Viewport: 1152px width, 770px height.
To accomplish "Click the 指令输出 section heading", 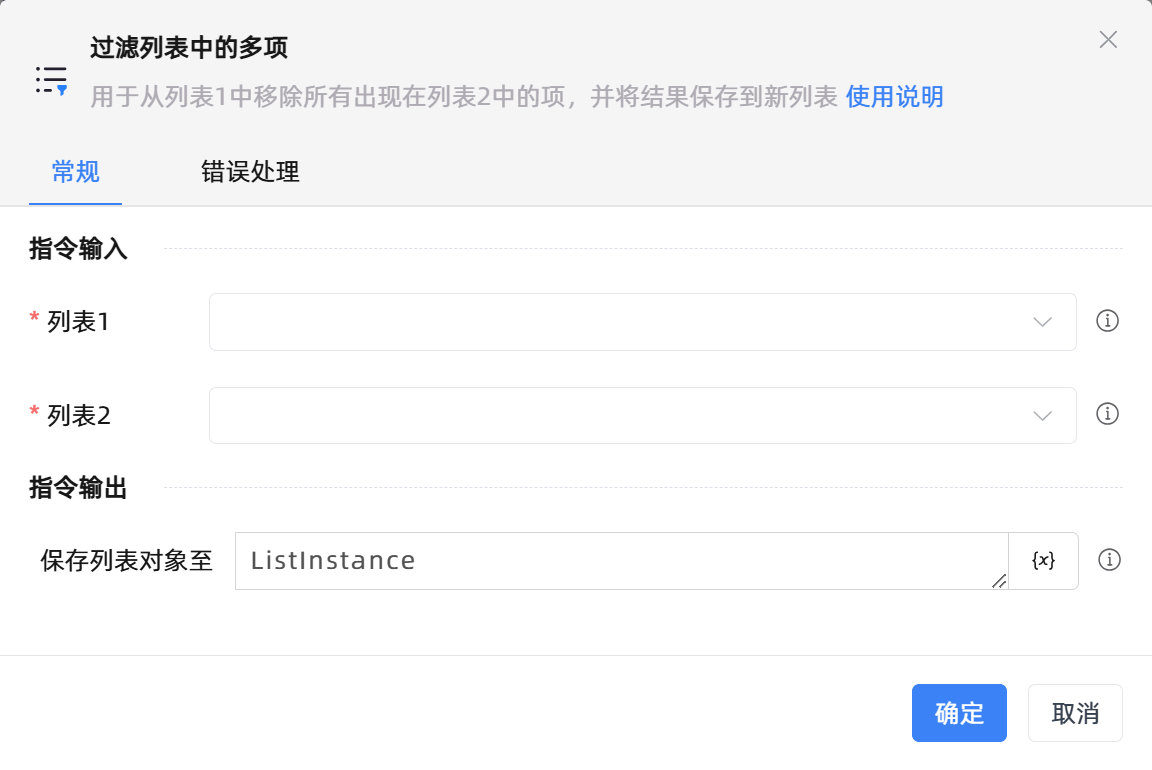I will [x=78, y=488].
